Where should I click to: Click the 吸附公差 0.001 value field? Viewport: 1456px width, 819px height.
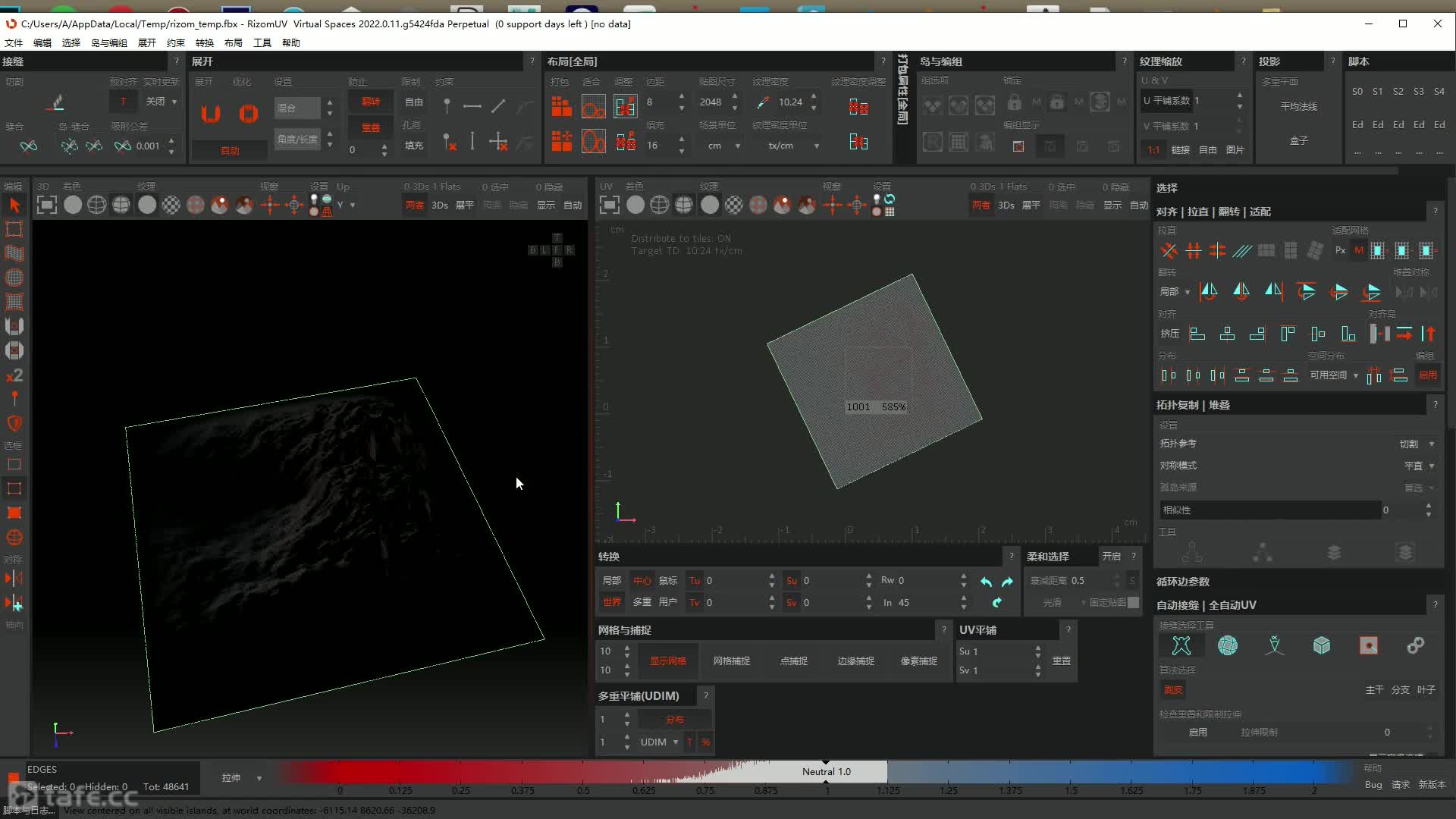pyautogui.click(x=149, y=146)
